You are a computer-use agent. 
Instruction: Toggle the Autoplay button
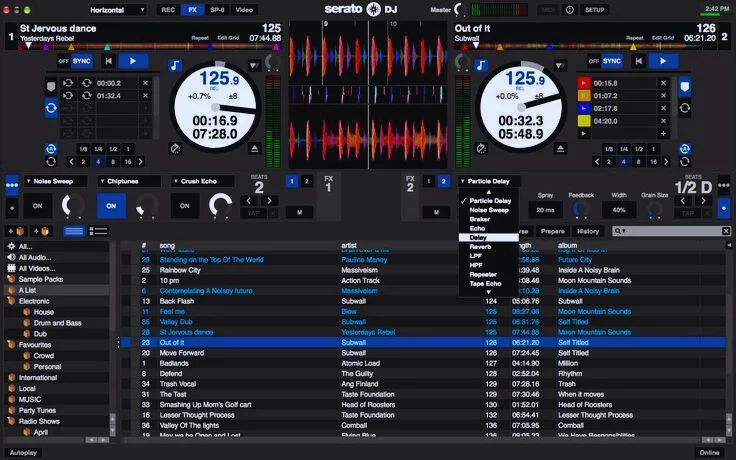[23, 452]
